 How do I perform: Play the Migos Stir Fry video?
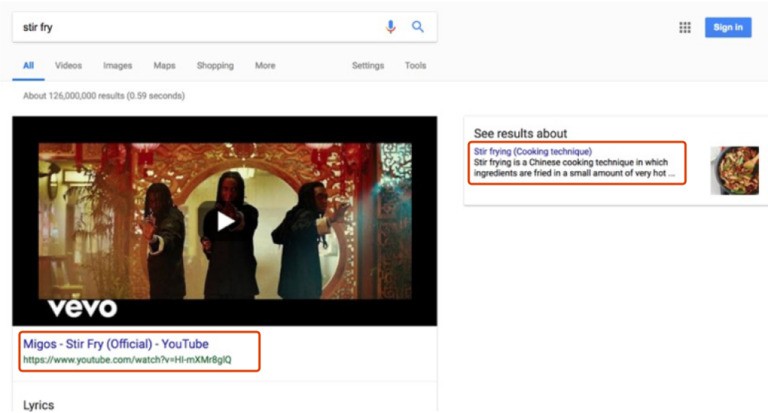pos(224,221)
